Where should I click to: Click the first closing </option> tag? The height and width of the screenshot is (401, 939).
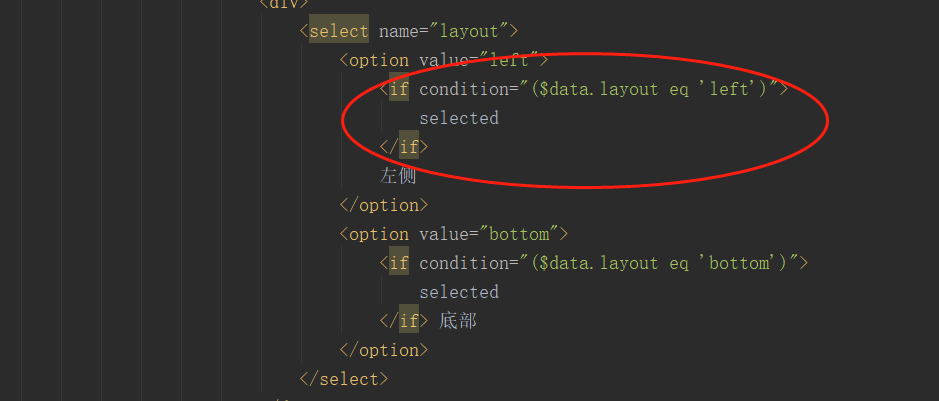point(383,205)
